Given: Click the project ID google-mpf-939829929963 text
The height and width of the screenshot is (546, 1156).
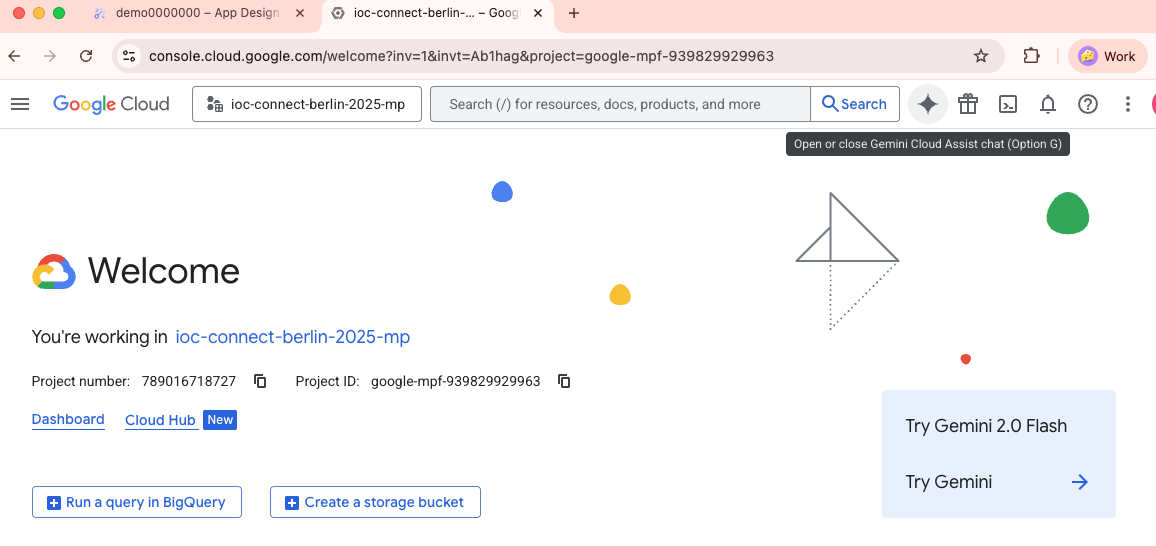Looking at the screenshot, I should coord(456,381).
